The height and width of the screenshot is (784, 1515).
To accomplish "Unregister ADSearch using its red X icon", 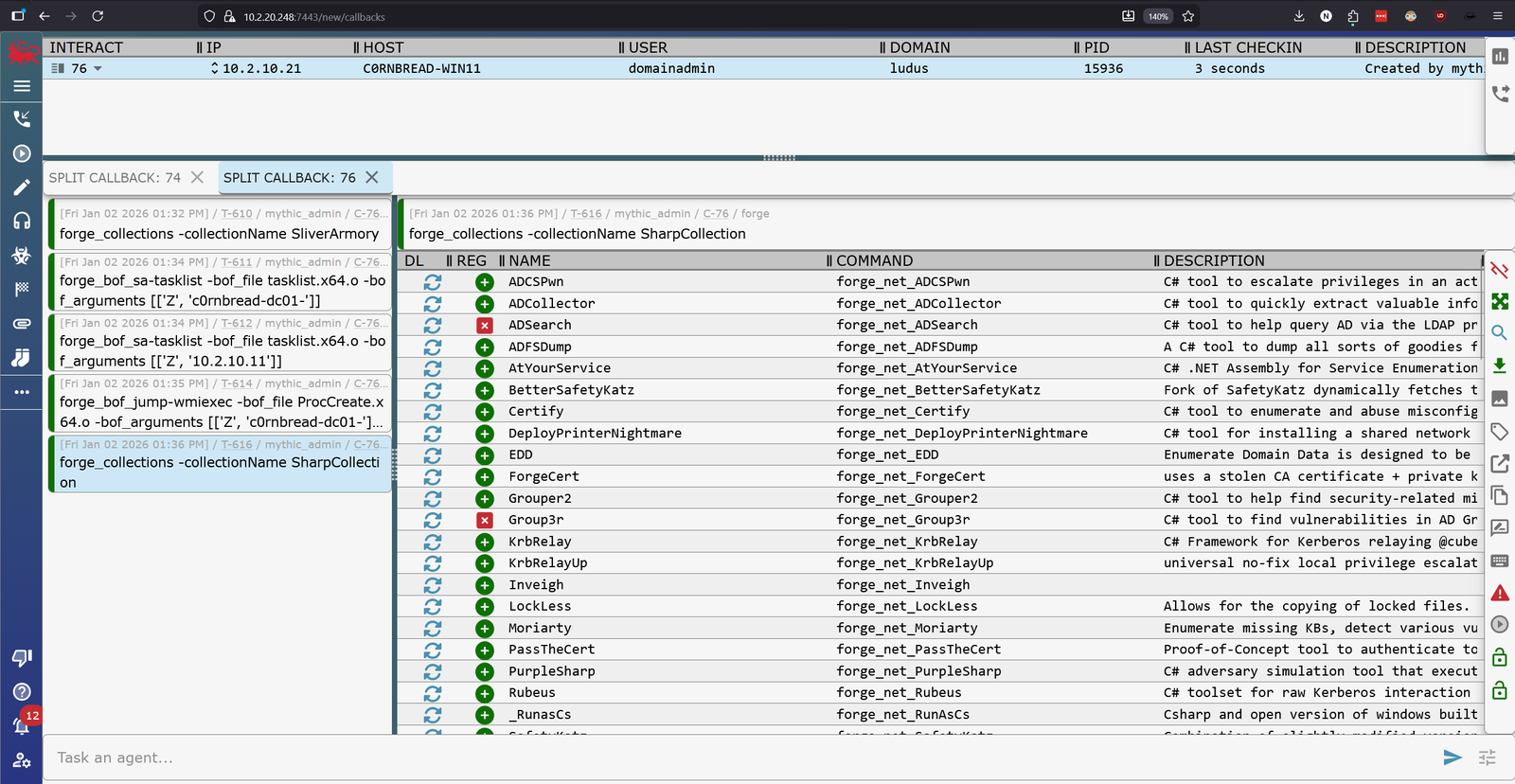I will pos(485,325).
